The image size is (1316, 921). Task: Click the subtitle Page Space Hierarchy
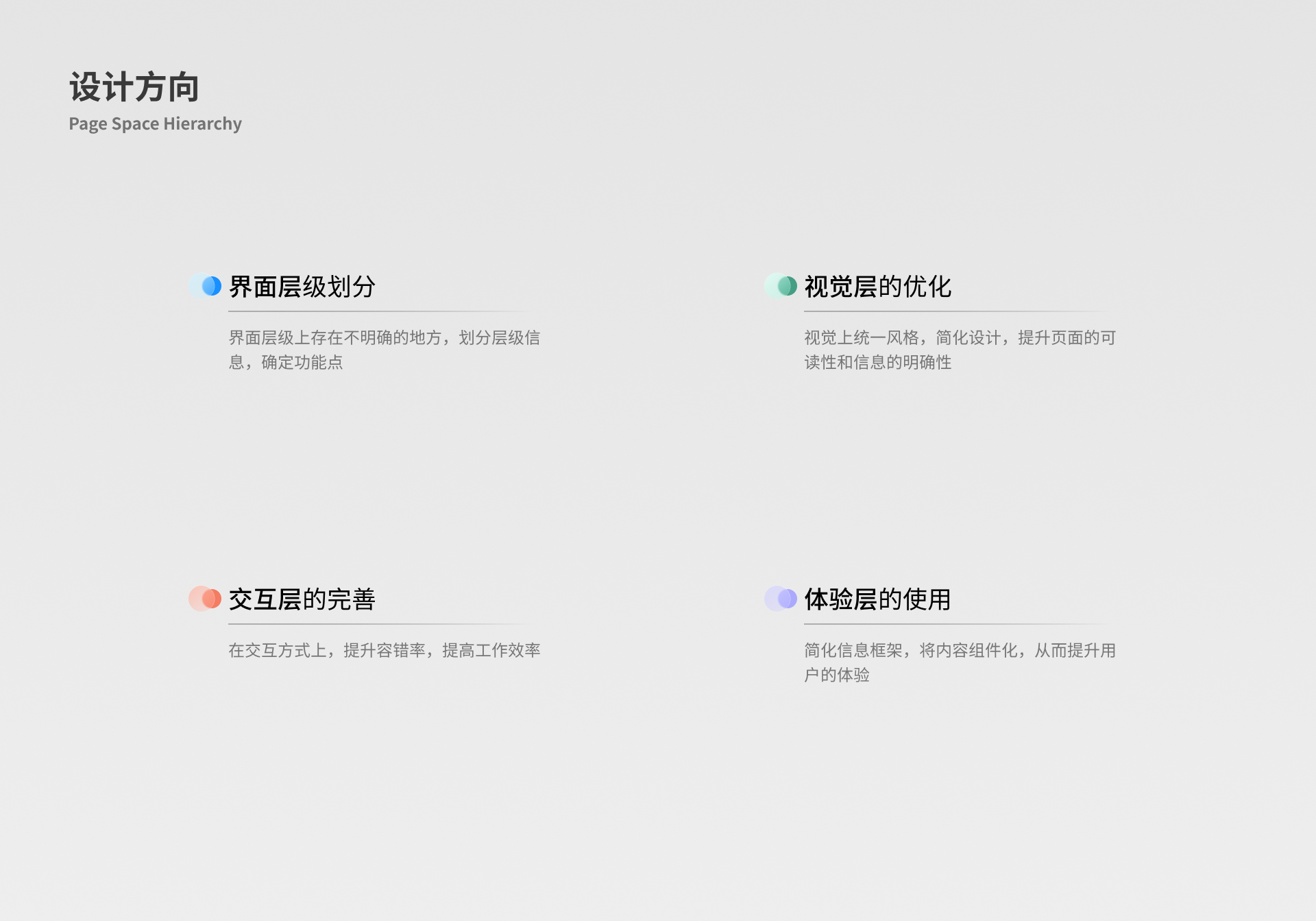tap(155, 124)
